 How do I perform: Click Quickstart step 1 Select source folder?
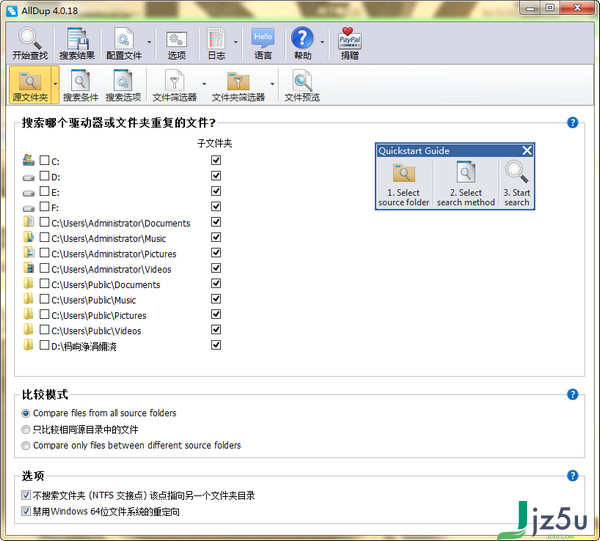pos(404,184)
